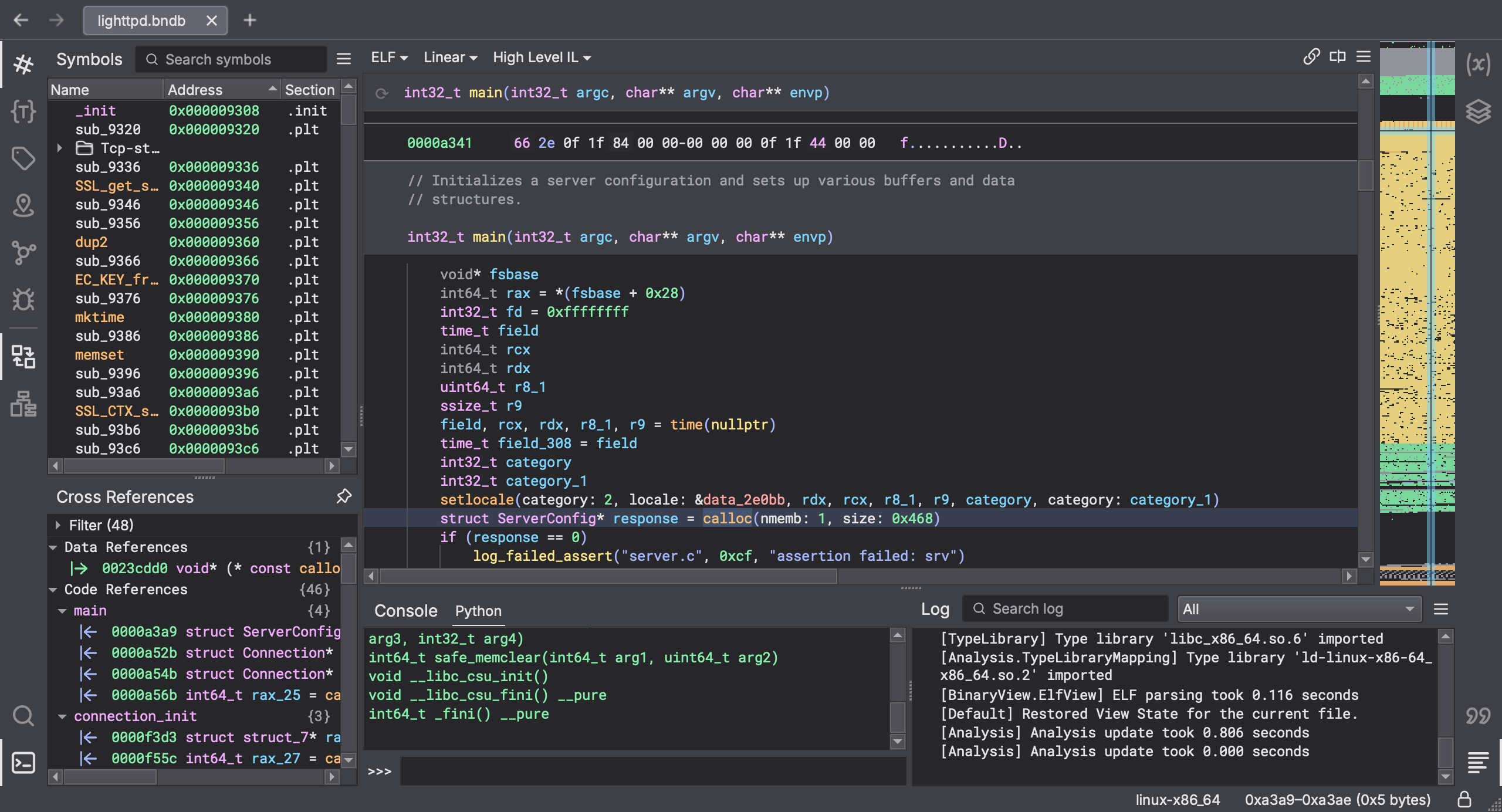Toggle the High Level IL dropdown
Viewport: 1502px width, 812px height.
tap(540, 57)
